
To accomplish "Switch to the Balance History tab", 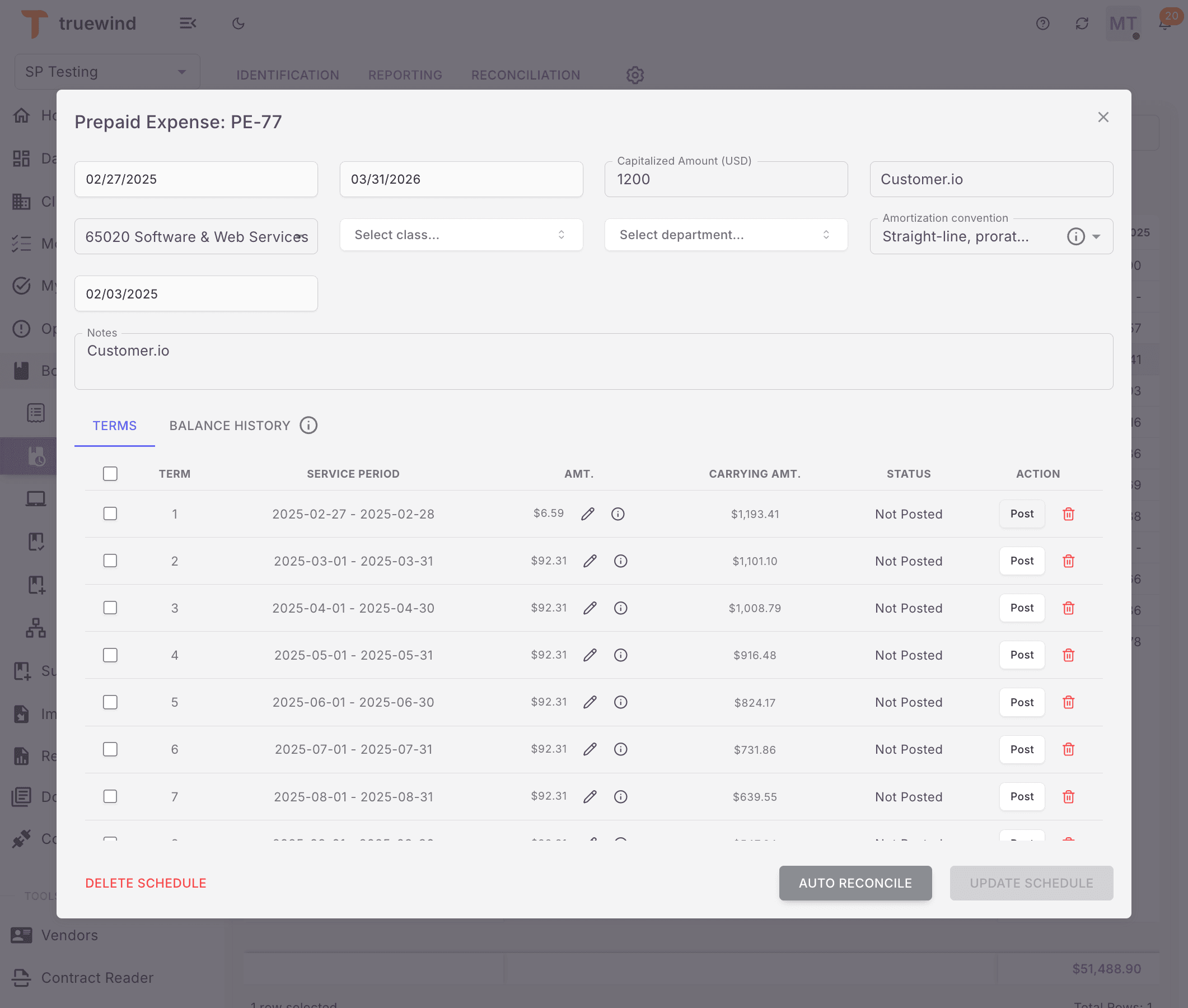I will coord(230,426).
